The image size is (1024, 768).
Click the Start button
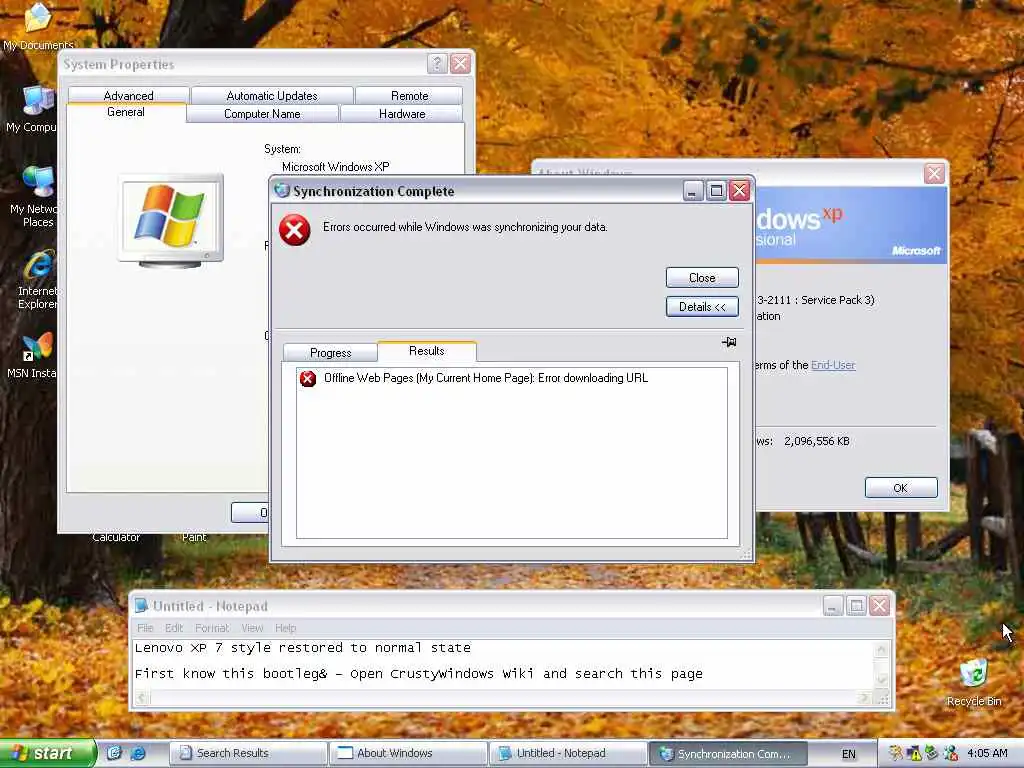[47, 753]
